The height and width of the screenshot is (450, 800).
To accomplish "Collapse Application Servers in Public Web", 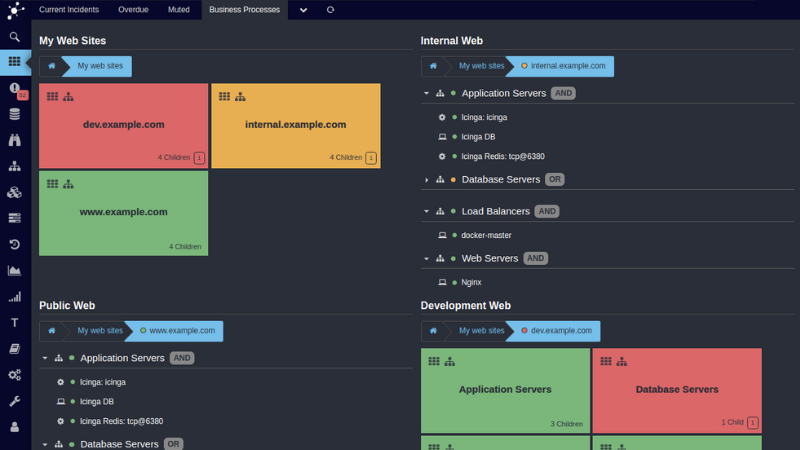I will (x=45, y=358).
